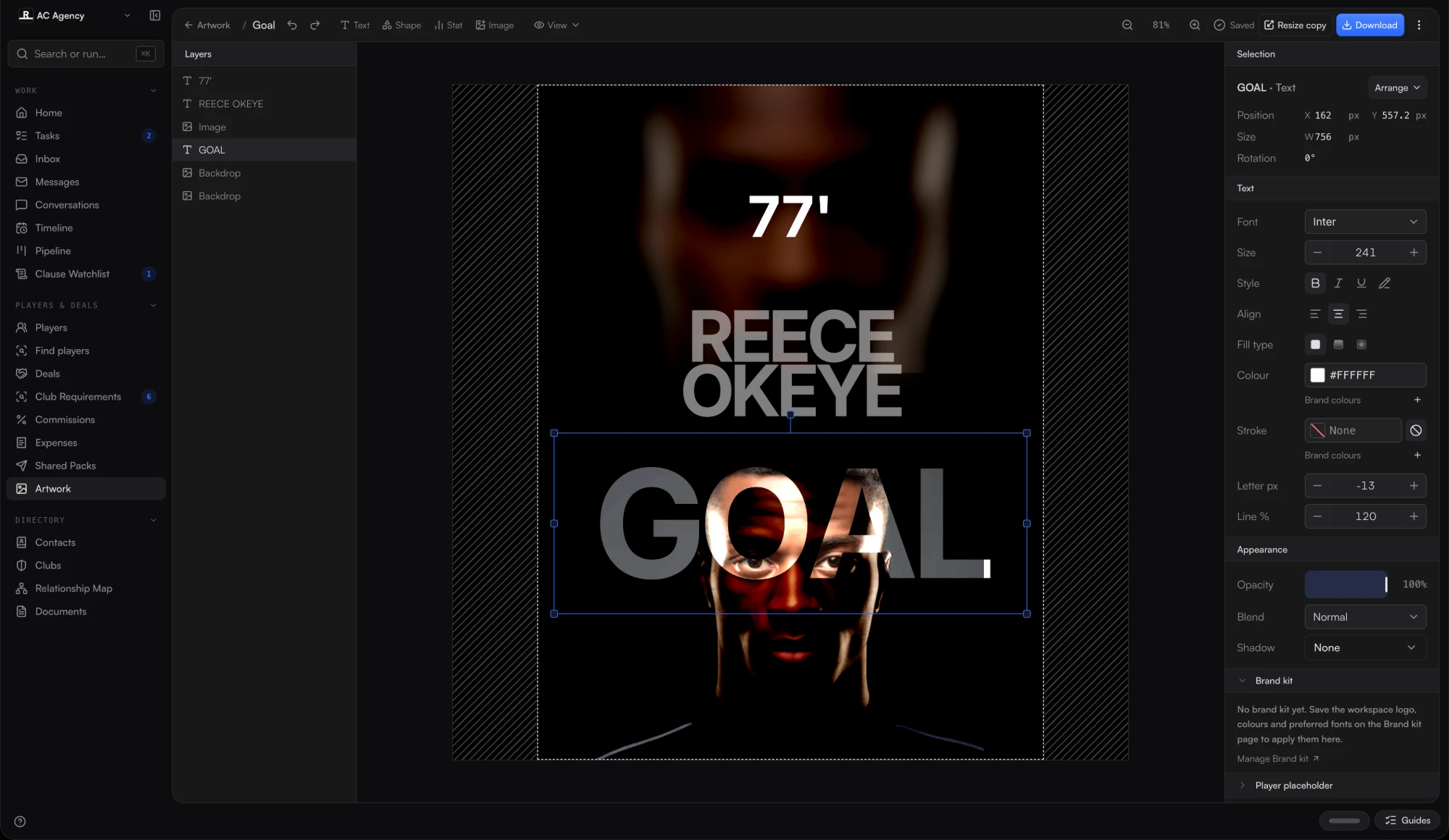Increase line height with plus stepper
Viewport: 1449px width, 840px height.
(1413, 516)
